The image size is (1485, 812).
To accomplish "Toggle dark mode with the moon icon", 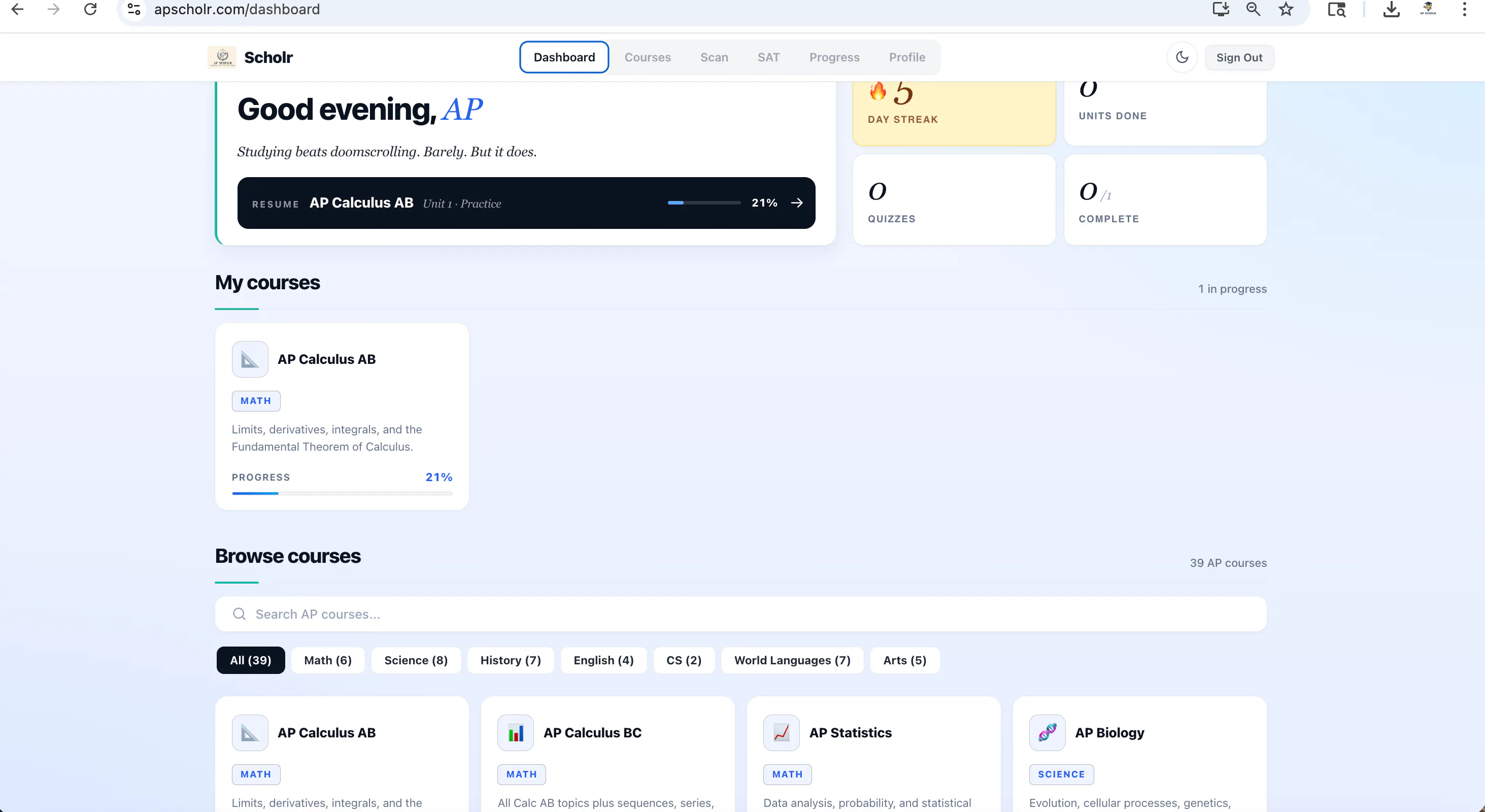I will tap(1182, 57).
